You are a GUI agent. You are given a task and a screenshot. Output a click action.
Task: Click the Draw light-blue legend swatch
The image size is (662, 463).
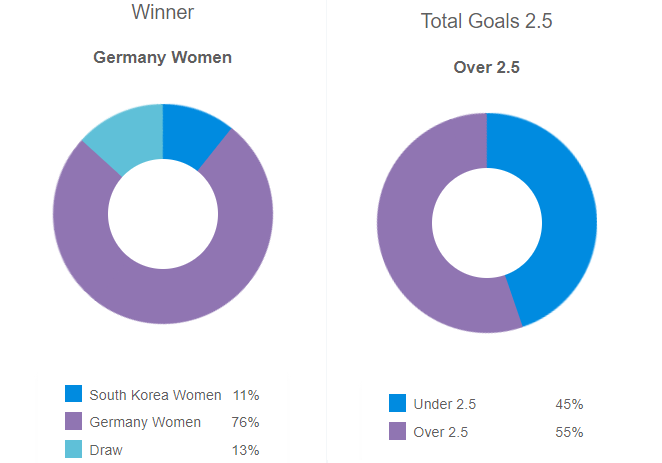pos(73,450)
